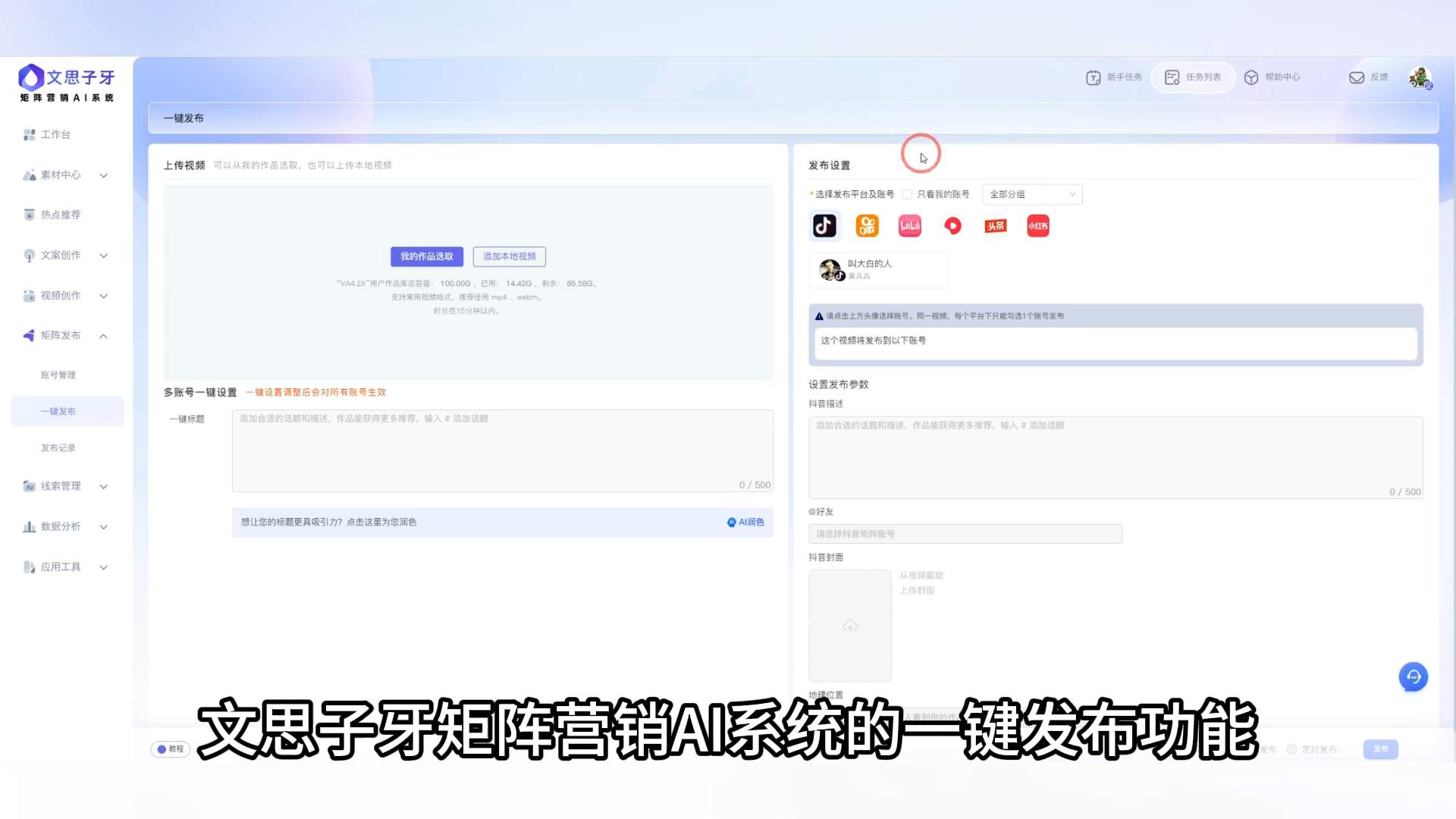Select the Kuaishou orange platform icon
1456x819 pixels.
click(x=867, y=225)
